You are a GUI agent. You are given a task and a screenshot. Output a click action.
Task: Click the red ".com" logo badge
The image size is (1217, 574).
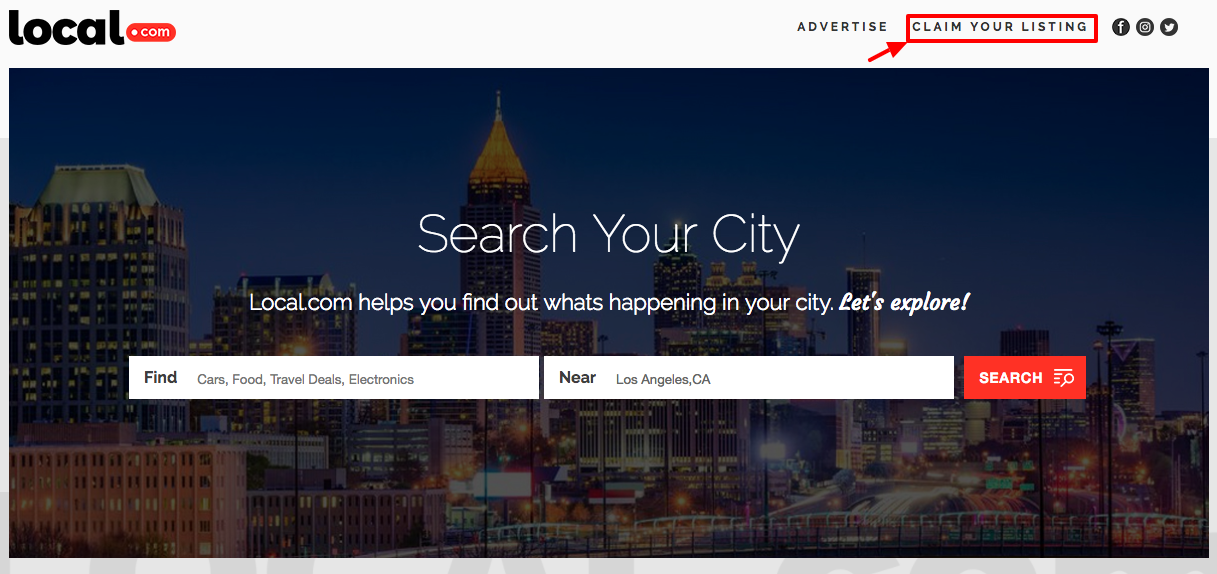click(151, 32)
